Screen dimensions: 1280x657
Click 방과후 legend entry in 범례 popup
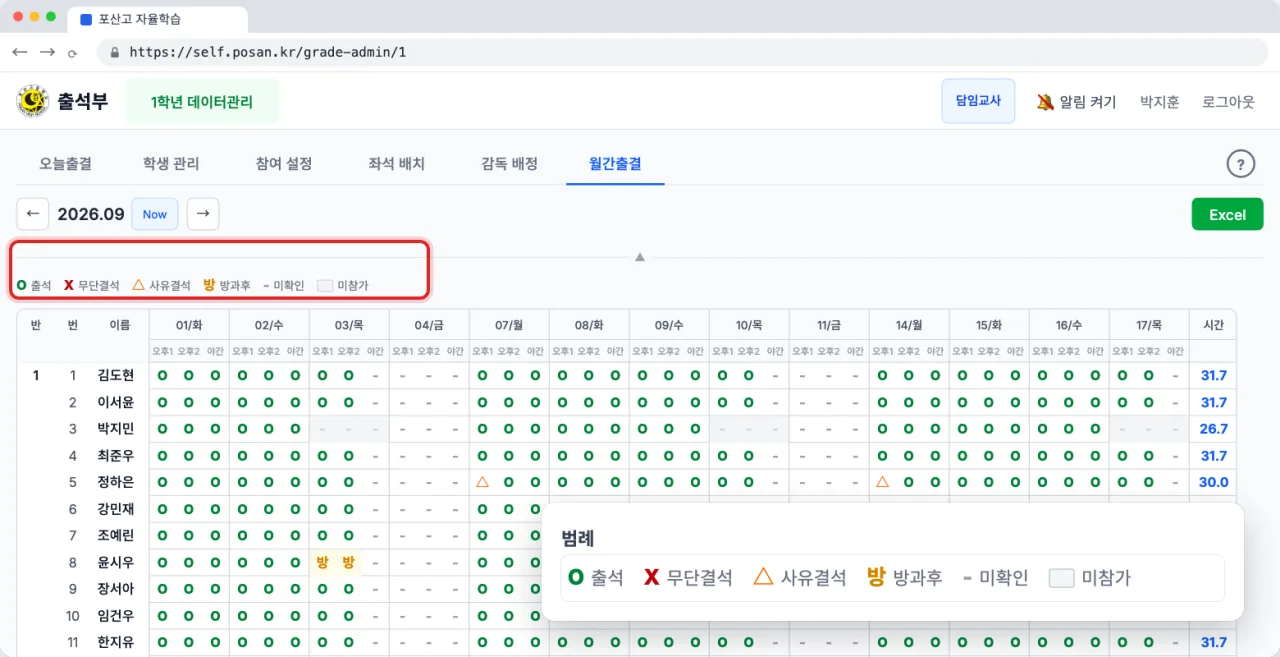tap(904, 577)
